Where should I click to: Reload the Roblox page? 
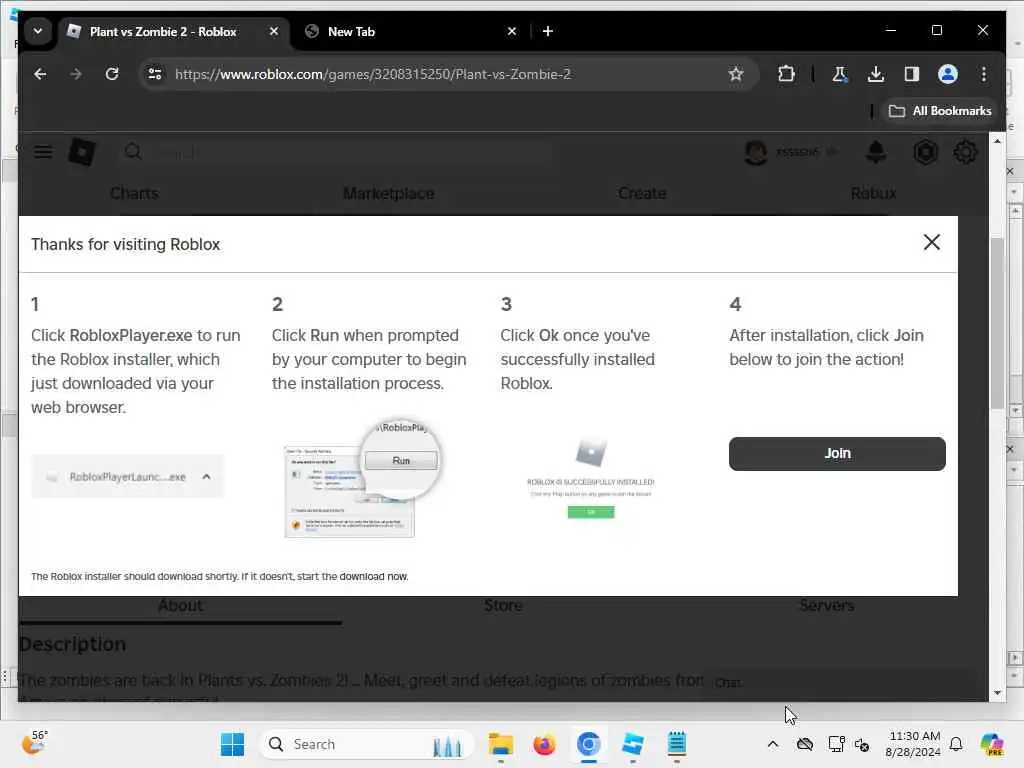click(112, 74)
